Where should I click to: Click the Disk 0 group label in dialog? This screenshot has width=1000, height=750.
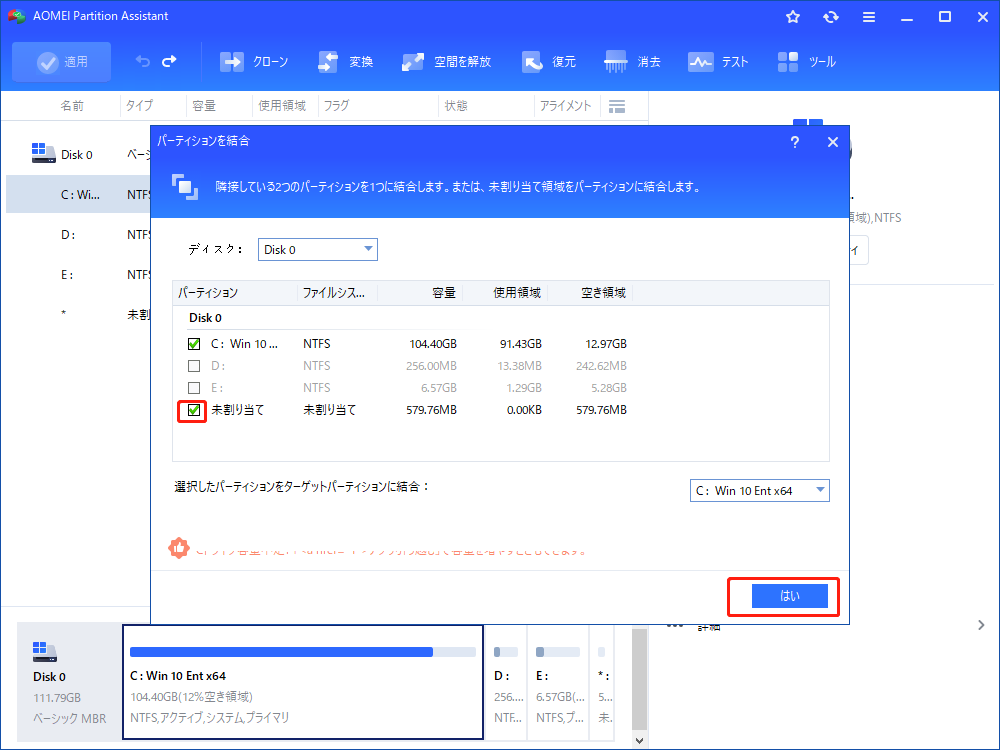coord(205,318)
